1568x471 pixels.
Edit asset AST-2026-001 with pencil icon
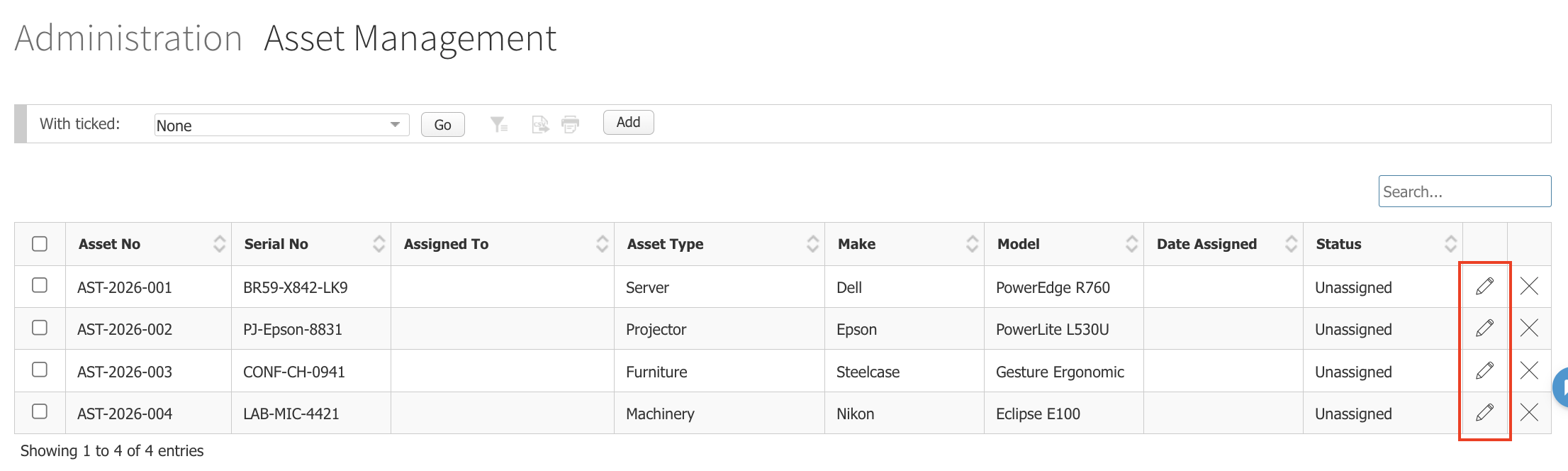1484,286
